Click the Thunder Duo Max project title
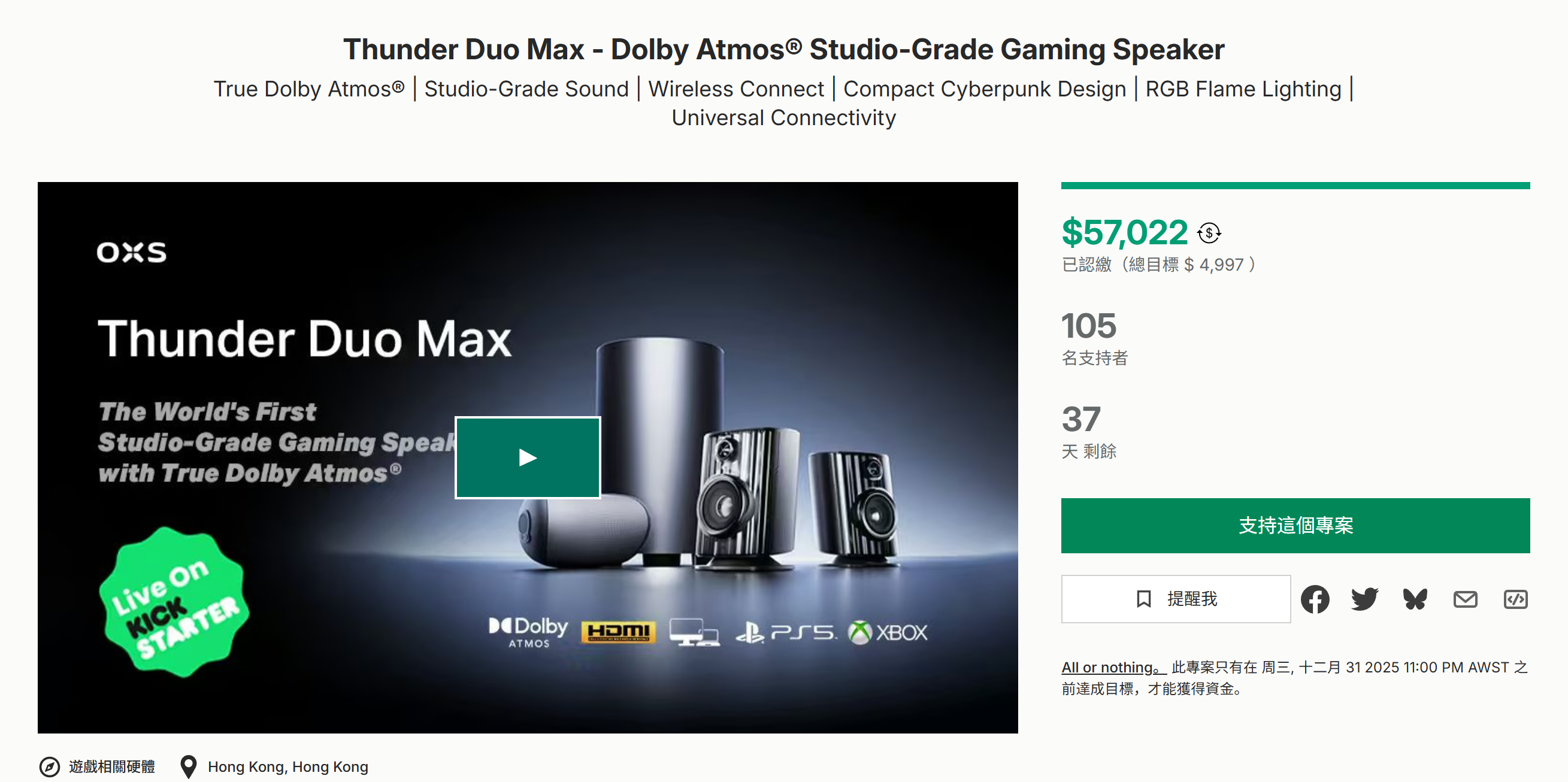Viewport: 1568px width, 782px height. pyautogui.click(x=783, y=49)
